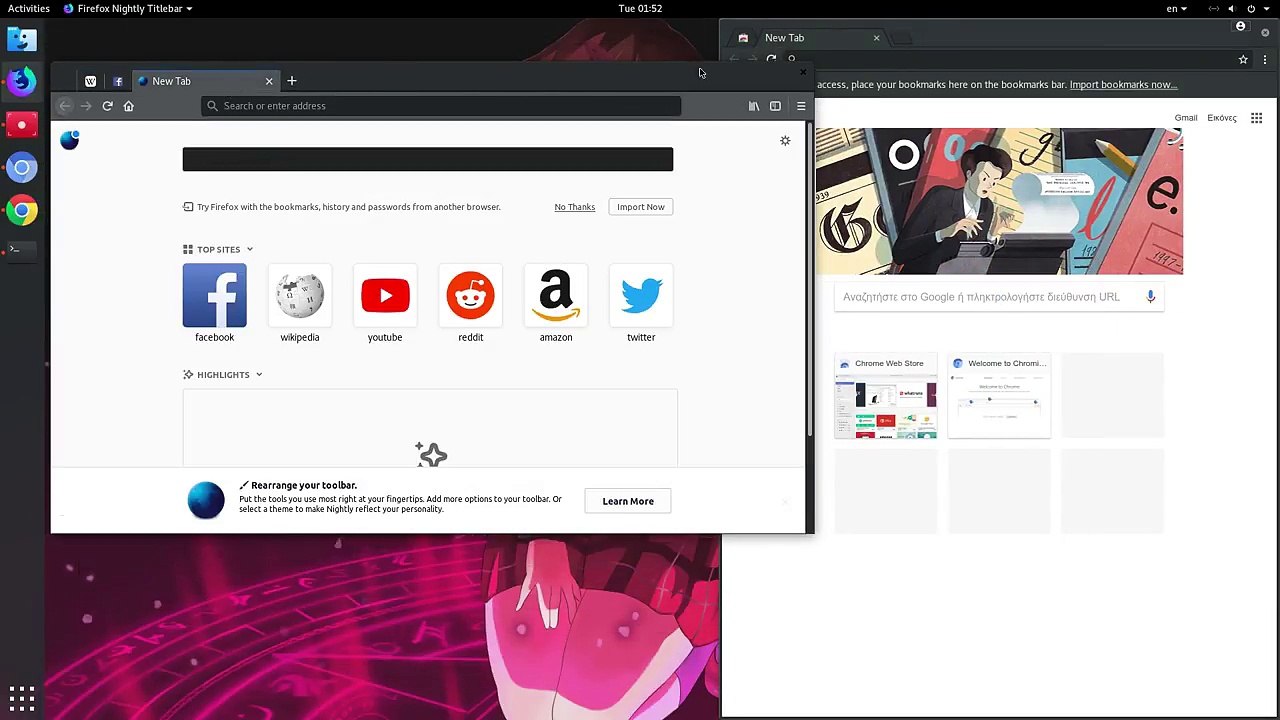
Task: Click the volume icon in top bar
Action: click(x=1231, y=8)
